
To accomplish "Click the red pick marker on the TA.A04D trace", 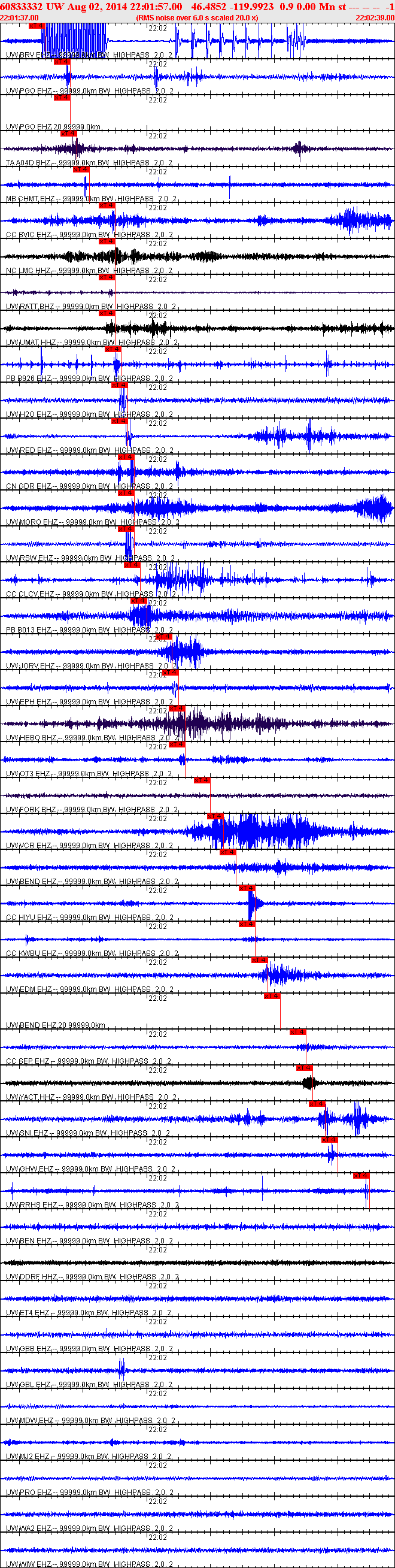I will (69, 134).
